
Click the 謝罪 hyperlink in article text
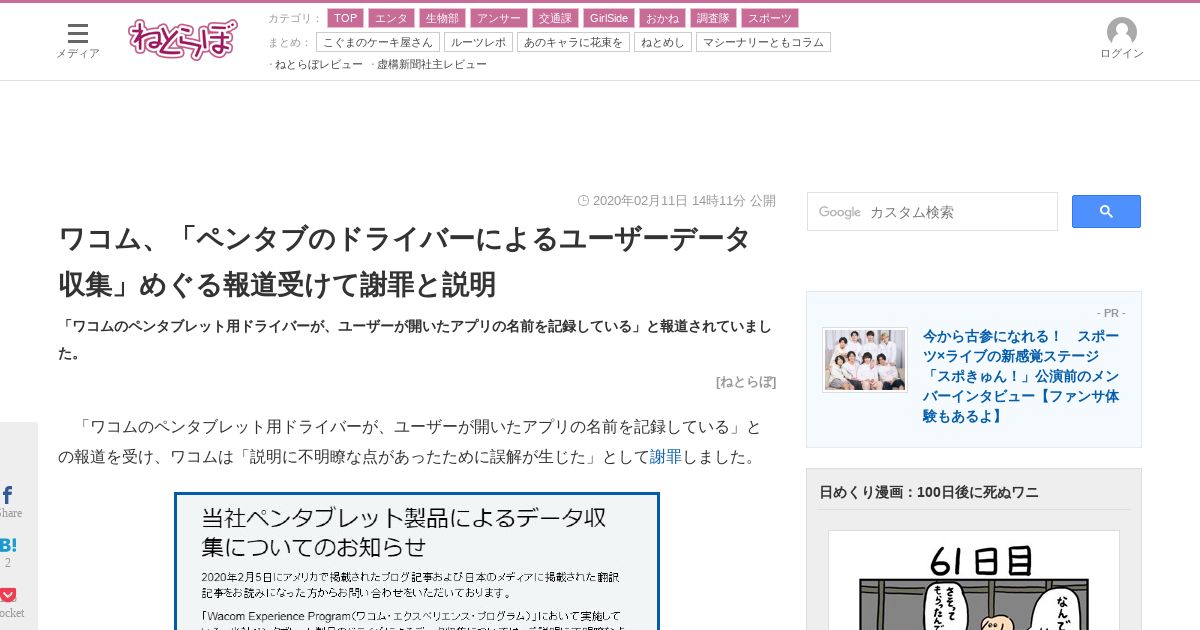point(666,457)
